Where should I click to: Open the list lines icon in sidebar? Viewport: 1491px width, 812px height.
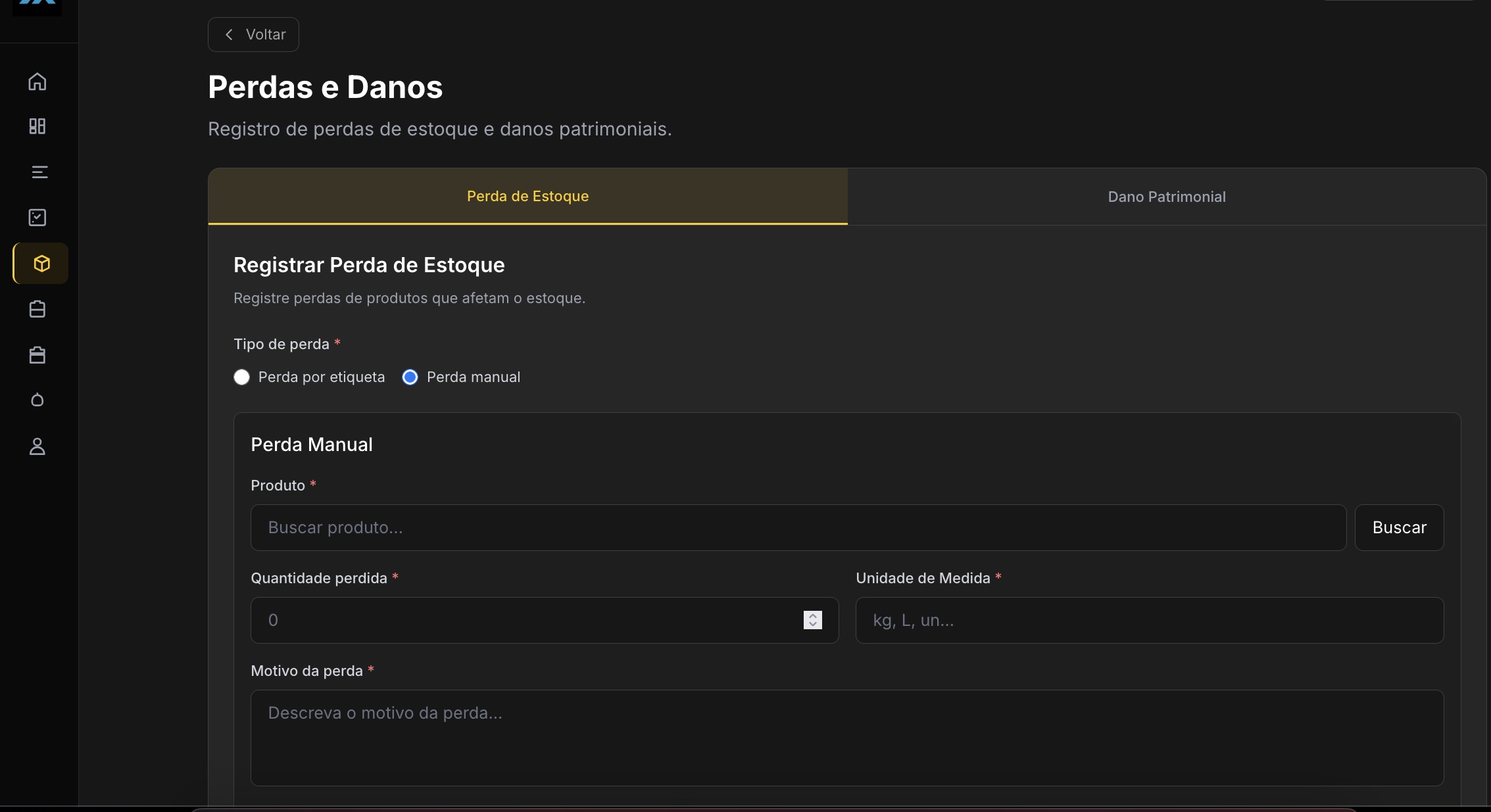[39, 172]
